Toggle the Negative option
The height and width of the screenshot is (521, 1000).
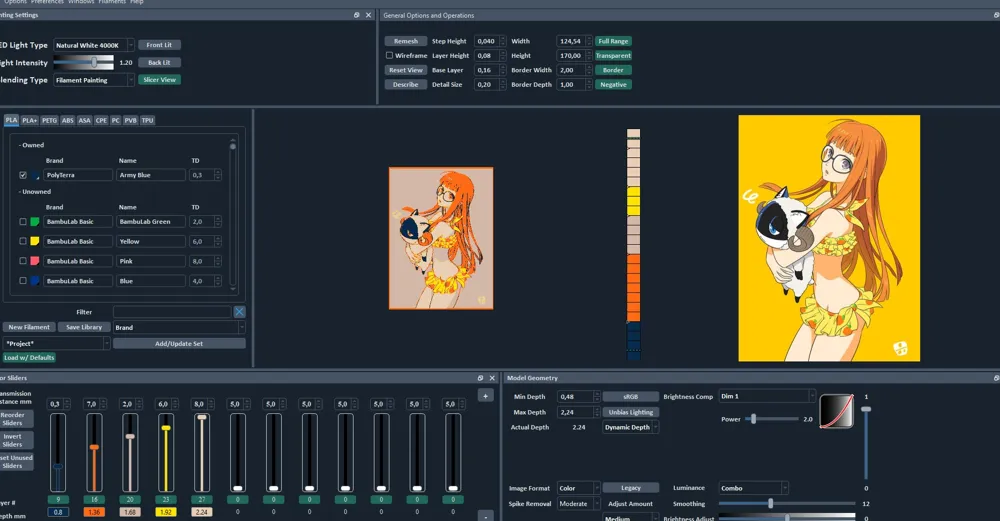click(613, 85)
